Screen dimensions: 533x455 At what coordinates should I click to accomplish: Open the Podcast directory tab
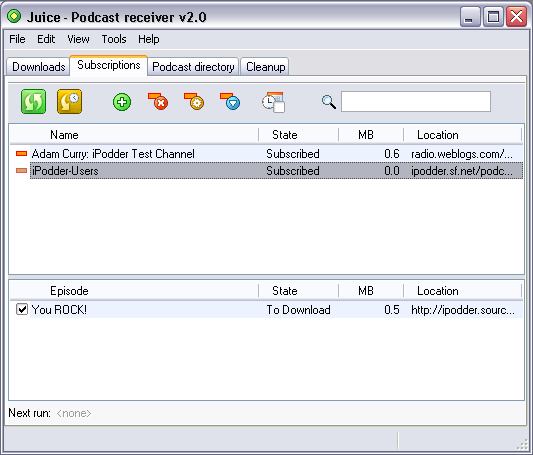coord(193,67)
